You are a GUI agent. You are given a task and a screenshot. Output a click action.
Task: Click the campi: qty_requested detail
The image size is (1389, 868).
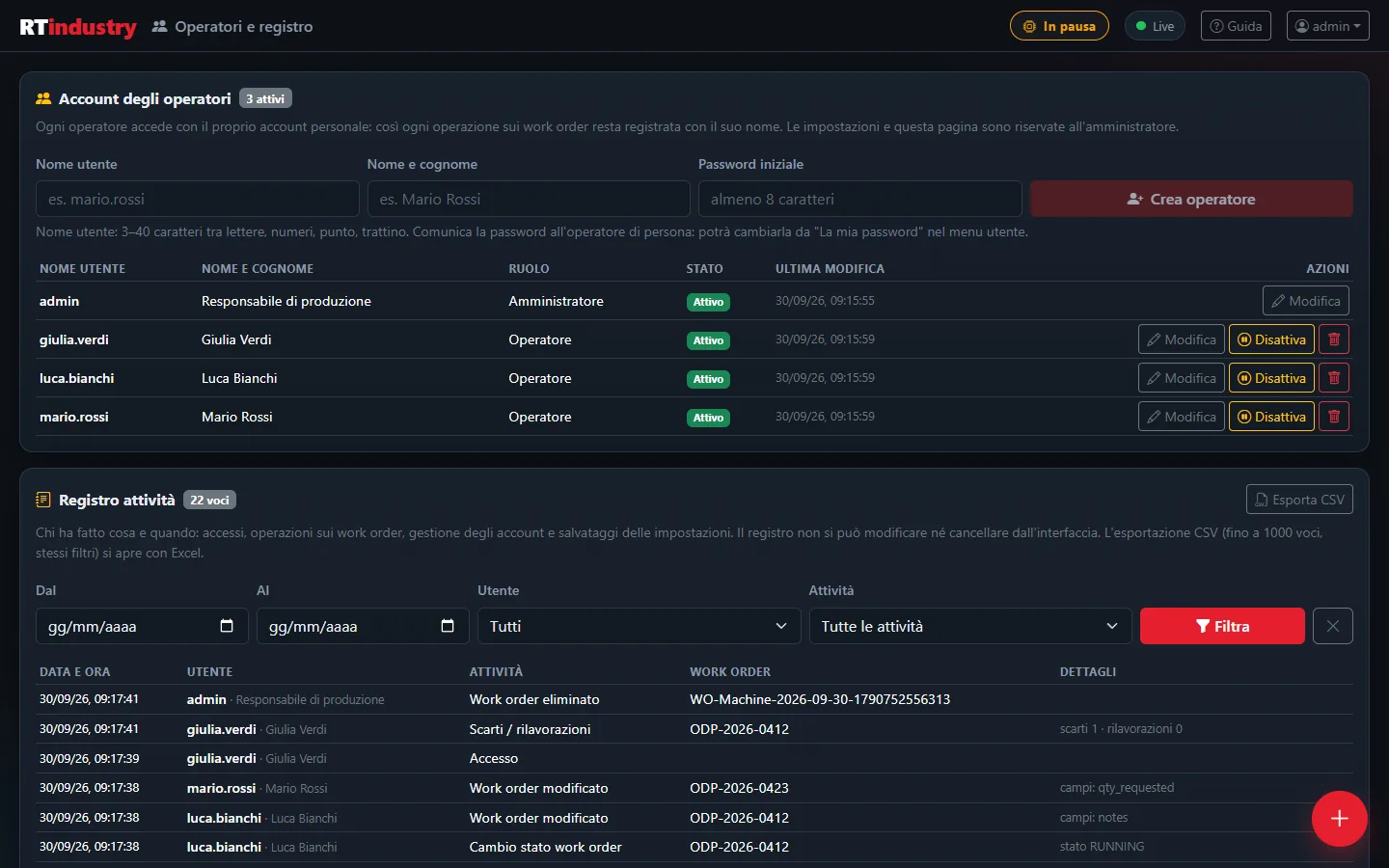pos(1117,788)
